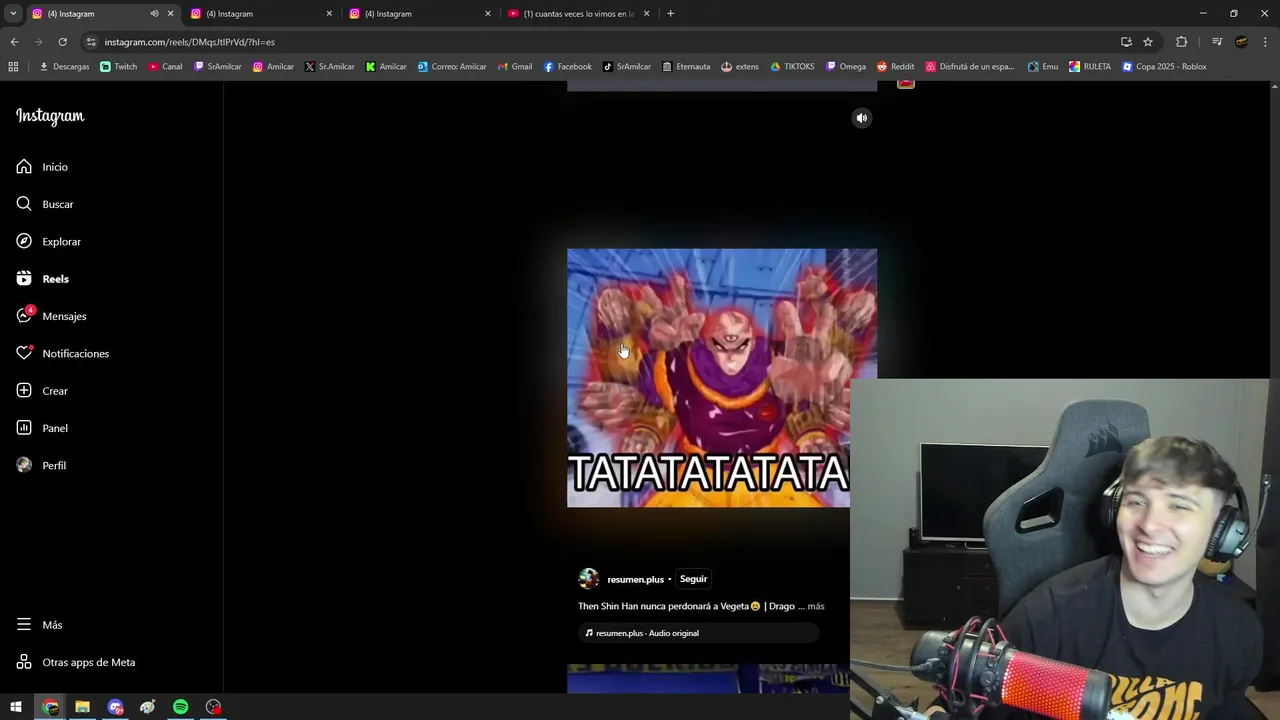Follow resumen.plus with Seguir button
This screenshot has height=720, width=1280.
(x=693, y=579)
